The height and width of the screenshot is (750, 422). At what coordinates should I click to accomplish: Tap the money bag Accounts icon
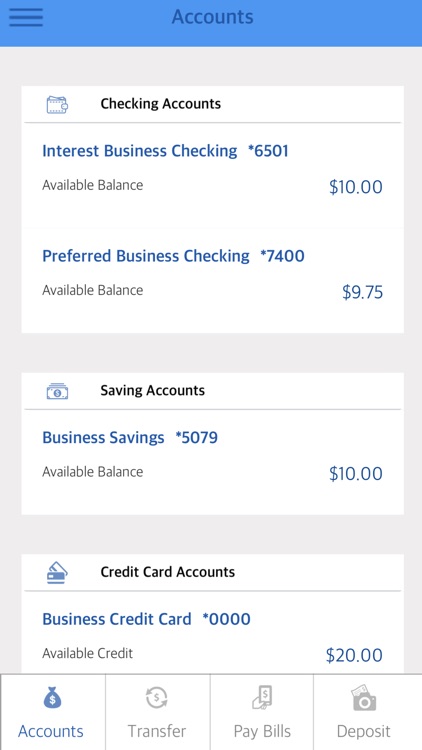pos(53,698)
